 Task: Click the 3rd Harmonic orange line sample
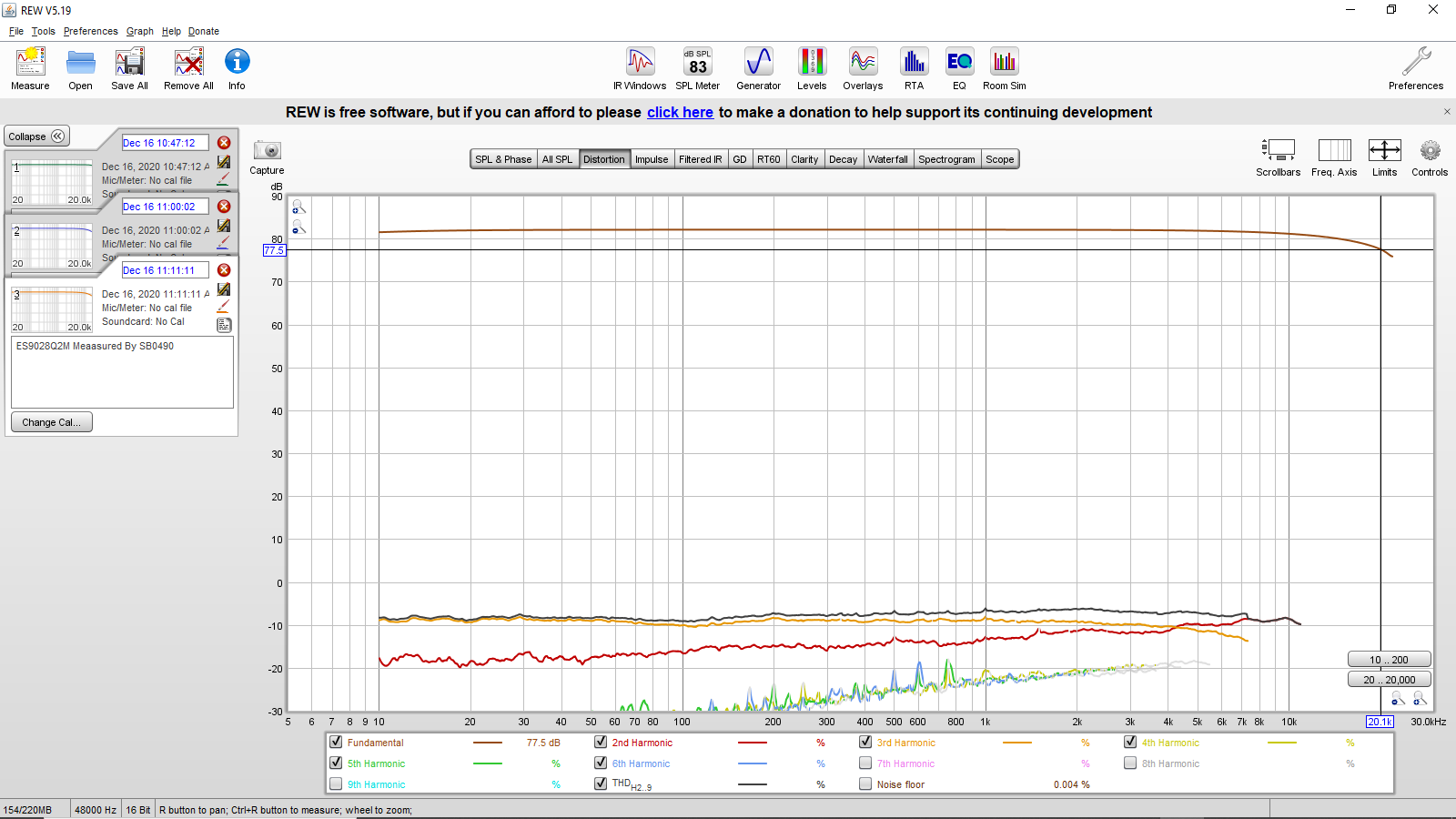(x=1016, y=743)
